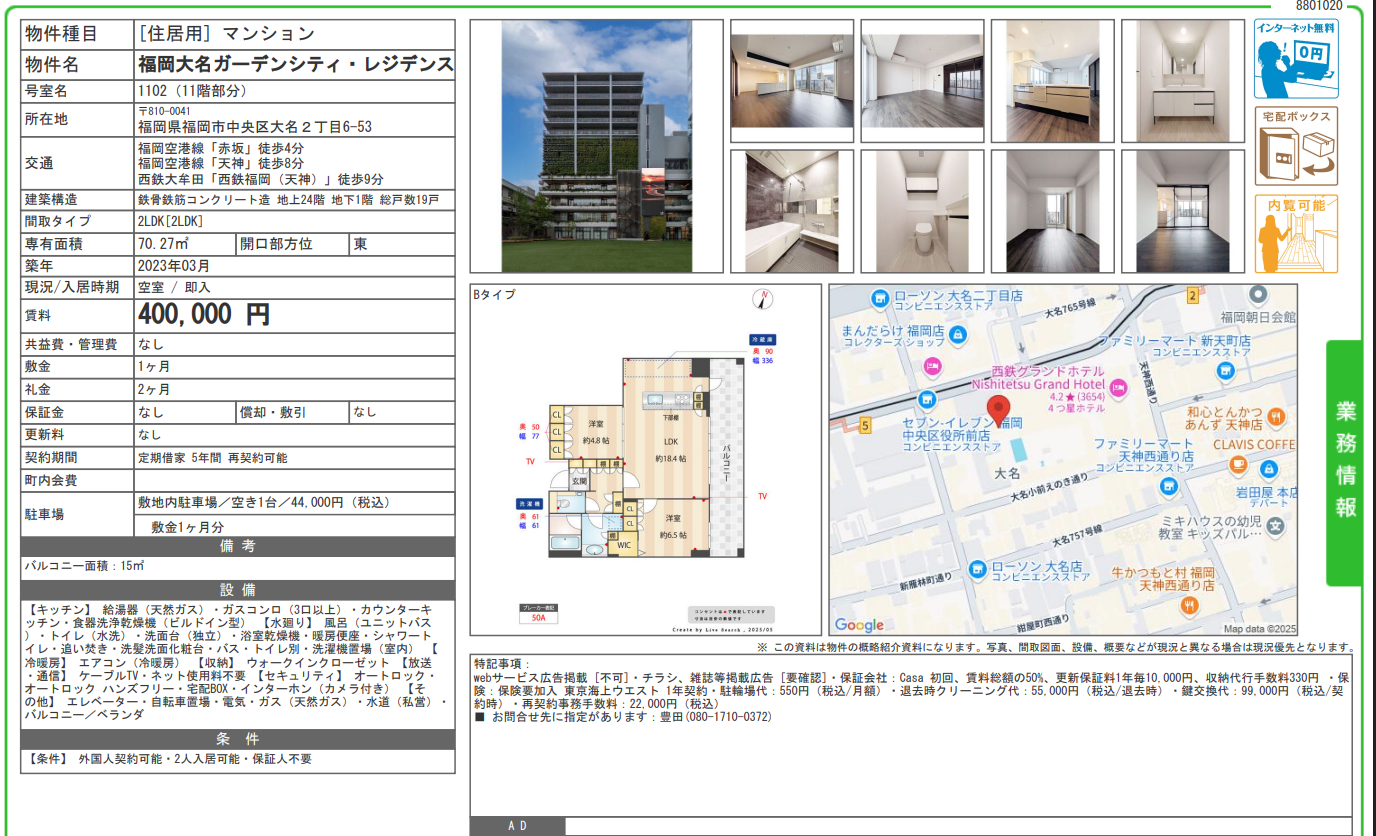Click the compass north icon on floor plan
The image size is (1376, 836).
point(763,298)
